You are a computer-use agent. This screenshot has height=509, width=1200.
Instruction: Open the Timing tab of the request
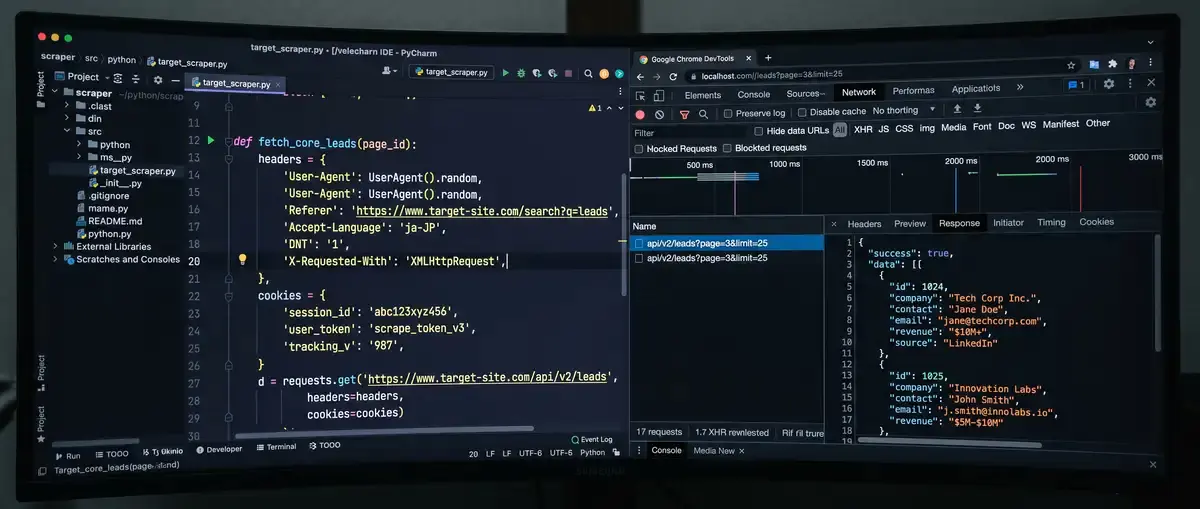1051,223
